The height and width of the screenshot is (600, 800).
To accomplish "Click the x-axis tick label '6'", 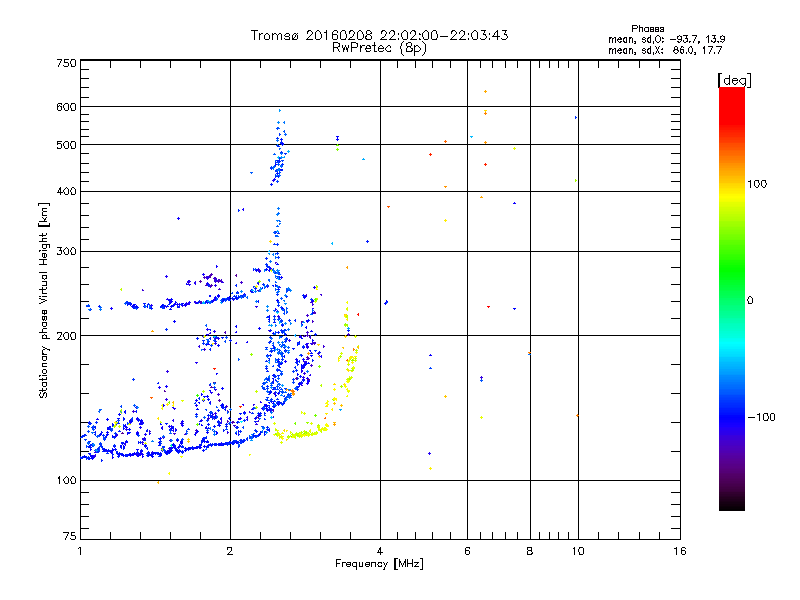I will pyautogui.click(x=467, y=551).
